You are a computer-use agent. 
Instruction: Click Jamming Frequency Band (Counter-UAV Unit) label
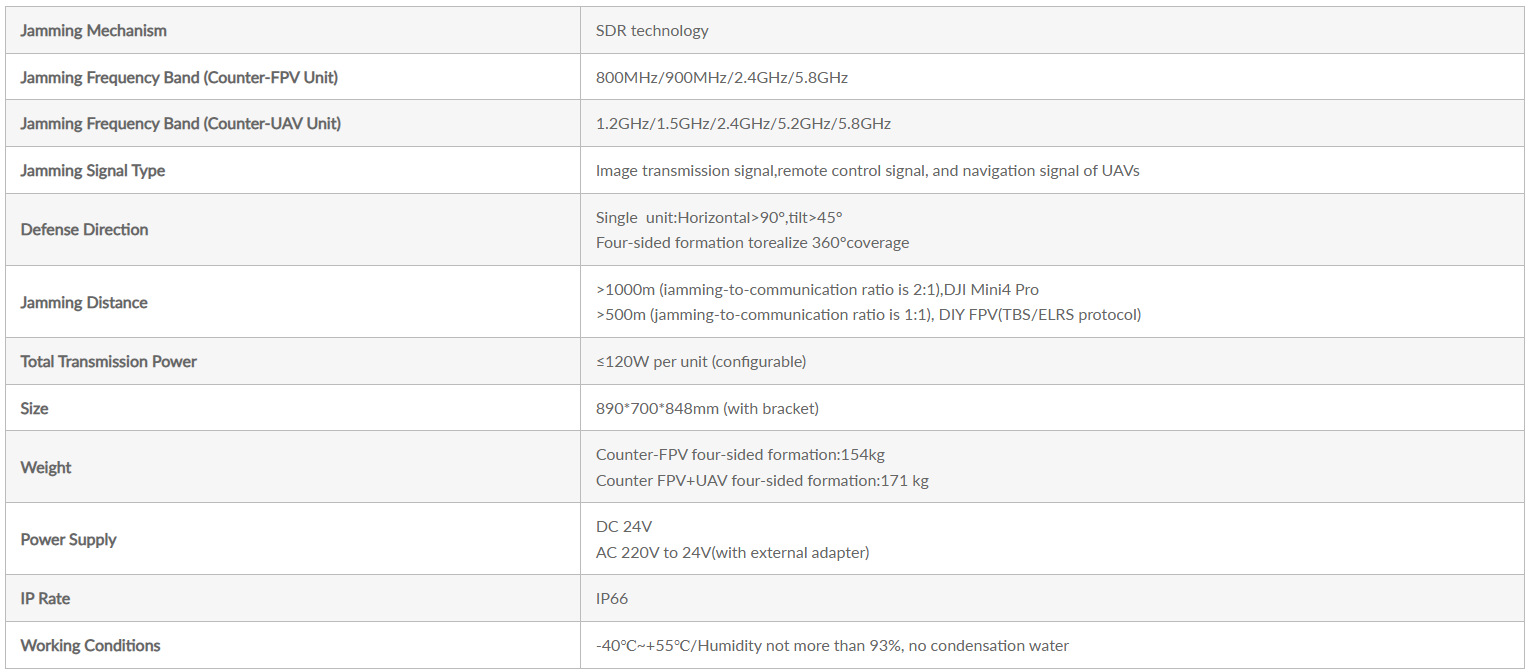point(180,124)
